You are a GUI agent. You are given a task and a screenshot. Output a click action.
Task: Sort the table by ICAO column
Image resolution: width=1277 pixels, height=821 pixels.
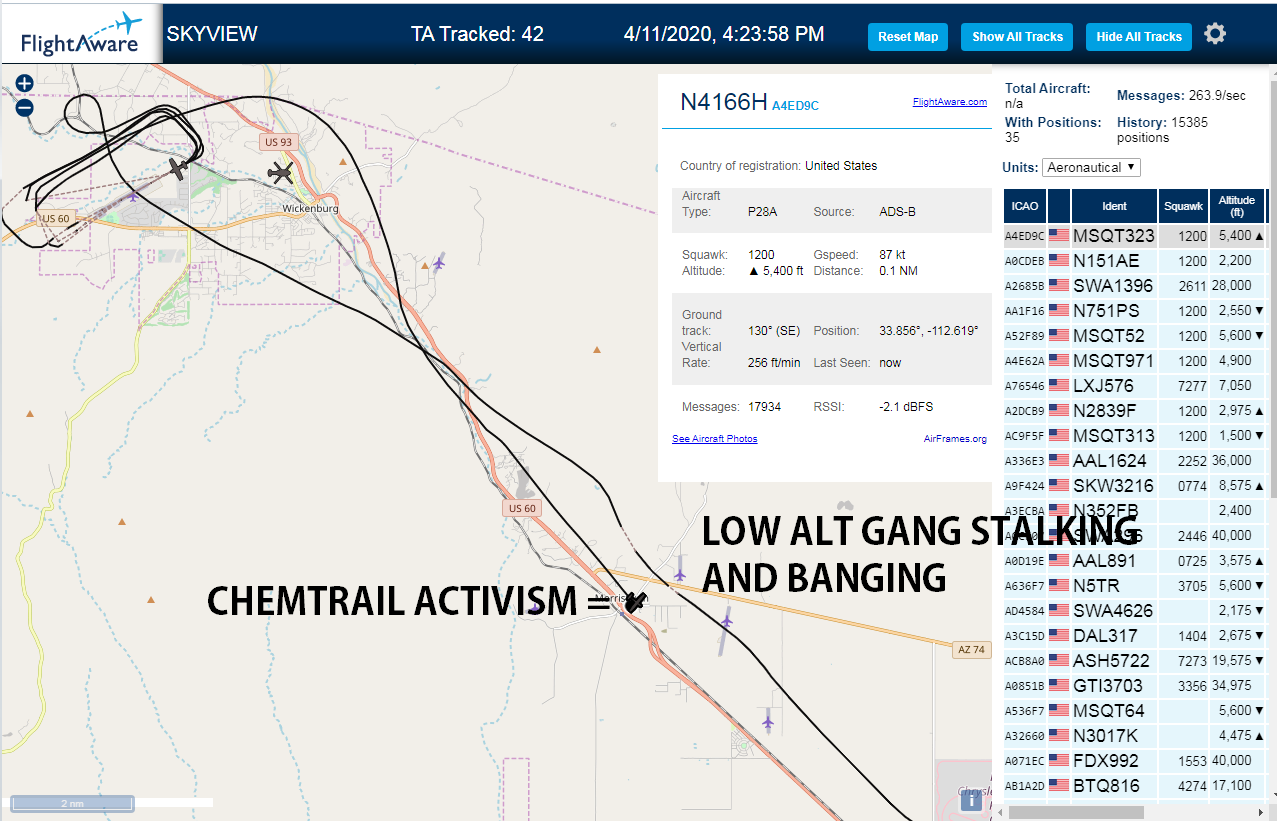1025,206
